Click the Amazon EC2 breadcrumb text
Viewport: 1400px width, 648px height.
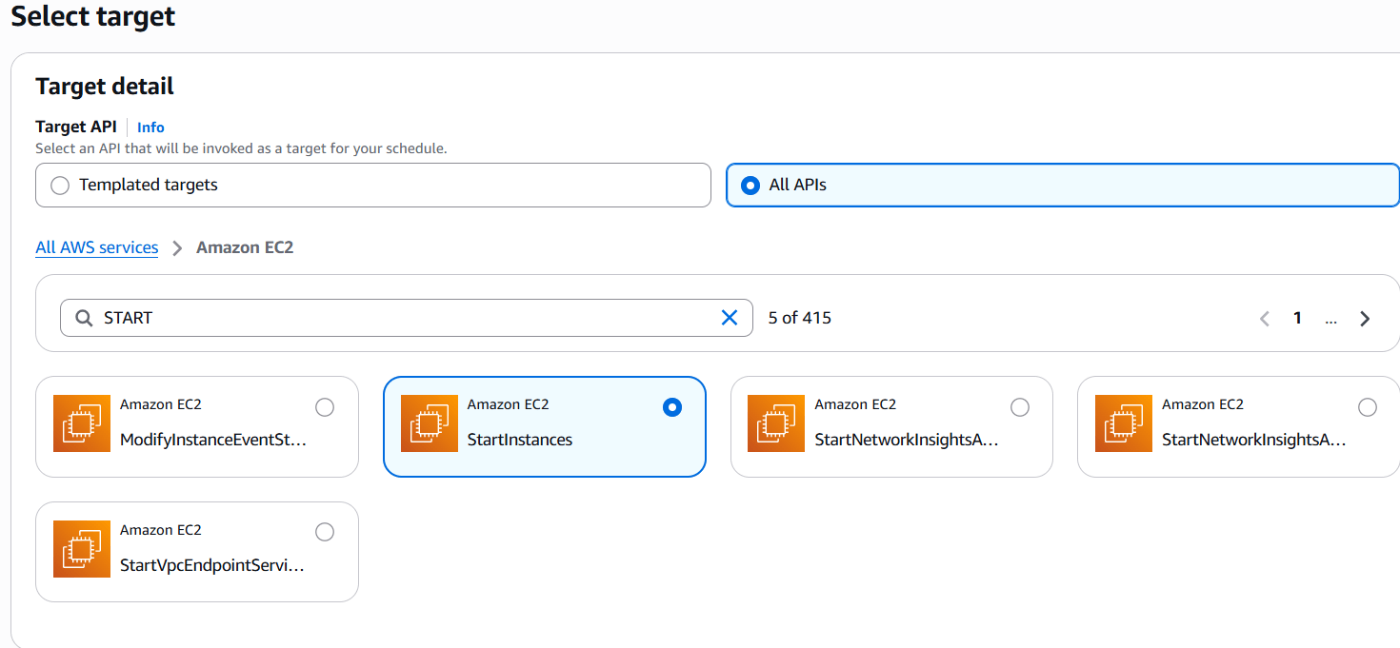point(245,247)
